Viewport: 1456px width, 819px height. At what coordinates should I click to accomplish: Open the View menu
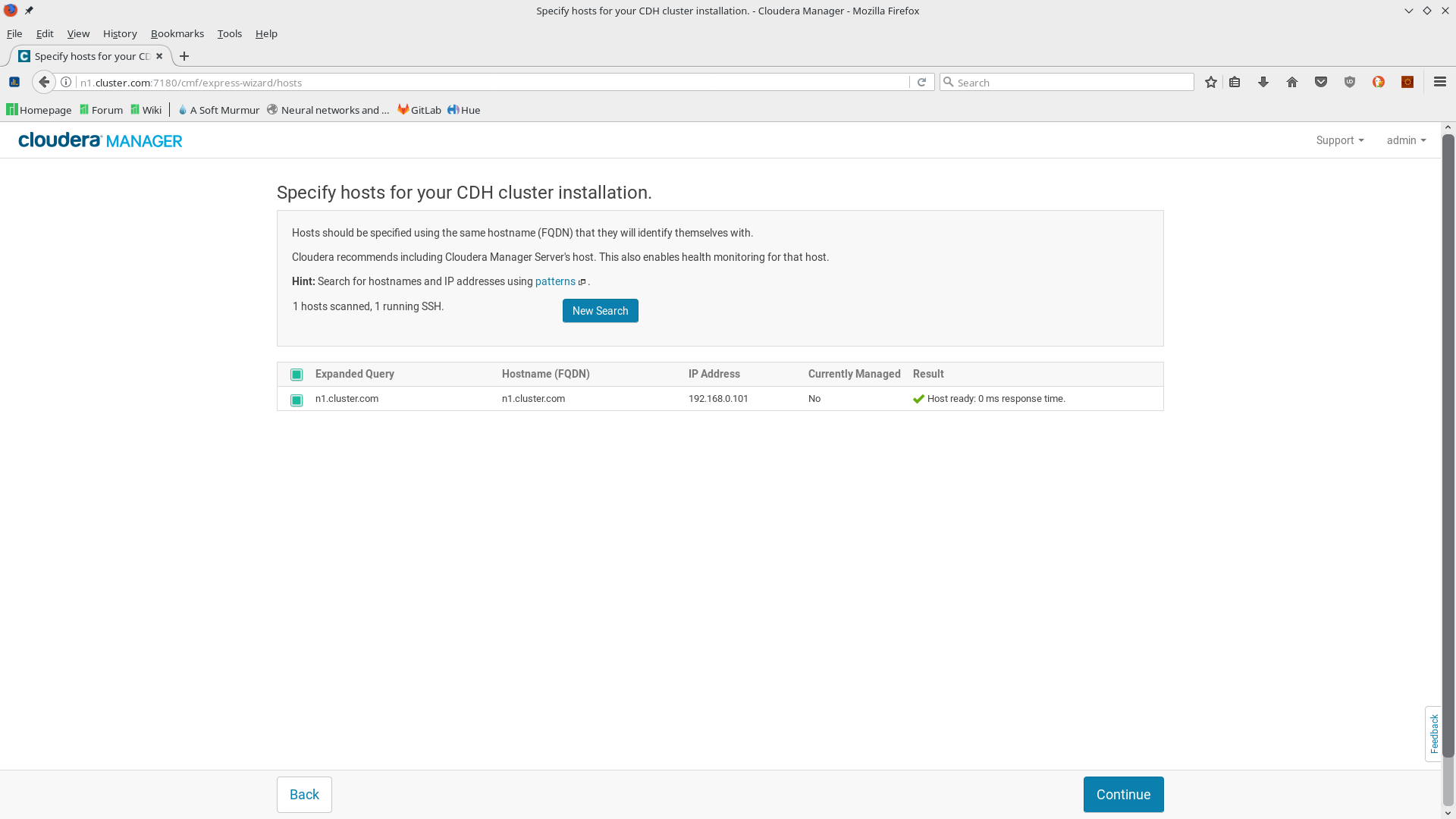point(78,33)
